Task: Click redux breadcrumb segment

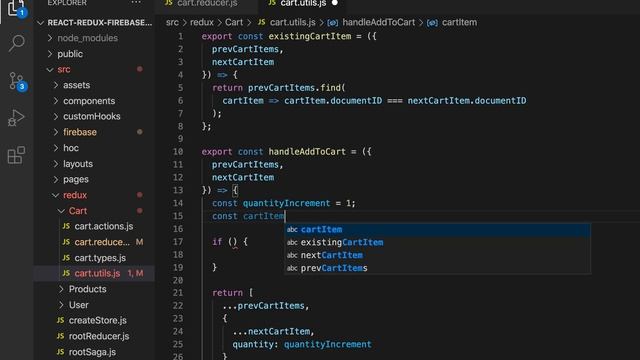Action: click(x=202, y=22)
